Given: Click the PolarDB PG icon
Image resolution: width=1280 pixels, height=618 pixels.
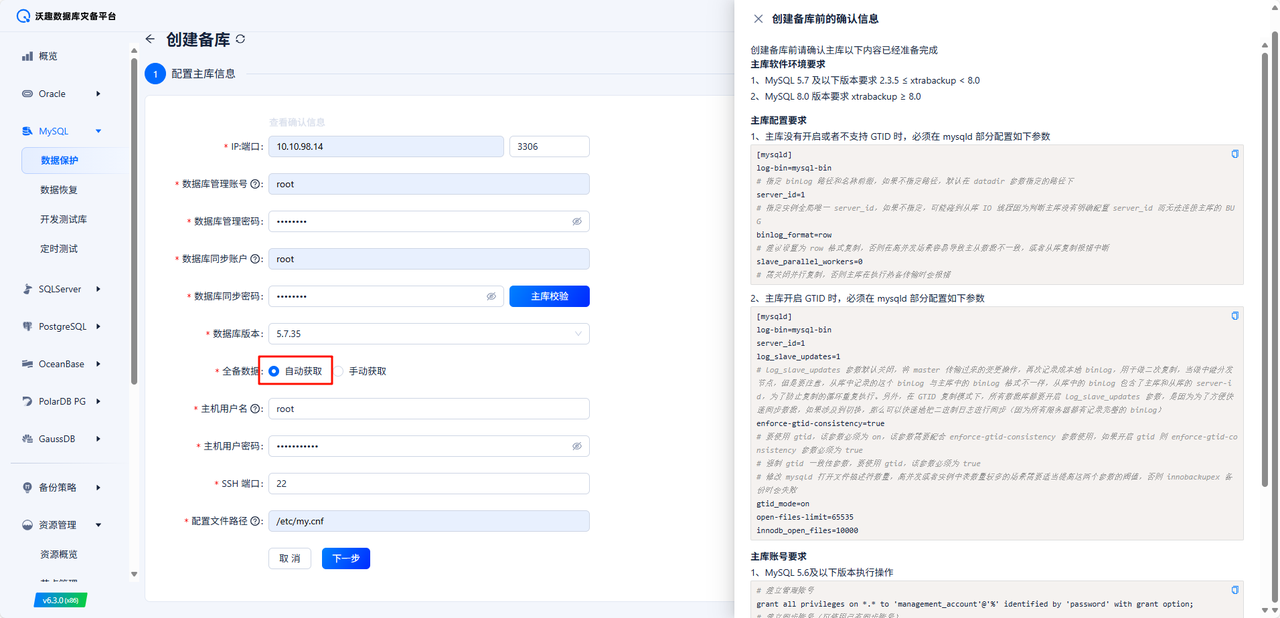Looking at the screenshot, I should (x=28, y=401).
